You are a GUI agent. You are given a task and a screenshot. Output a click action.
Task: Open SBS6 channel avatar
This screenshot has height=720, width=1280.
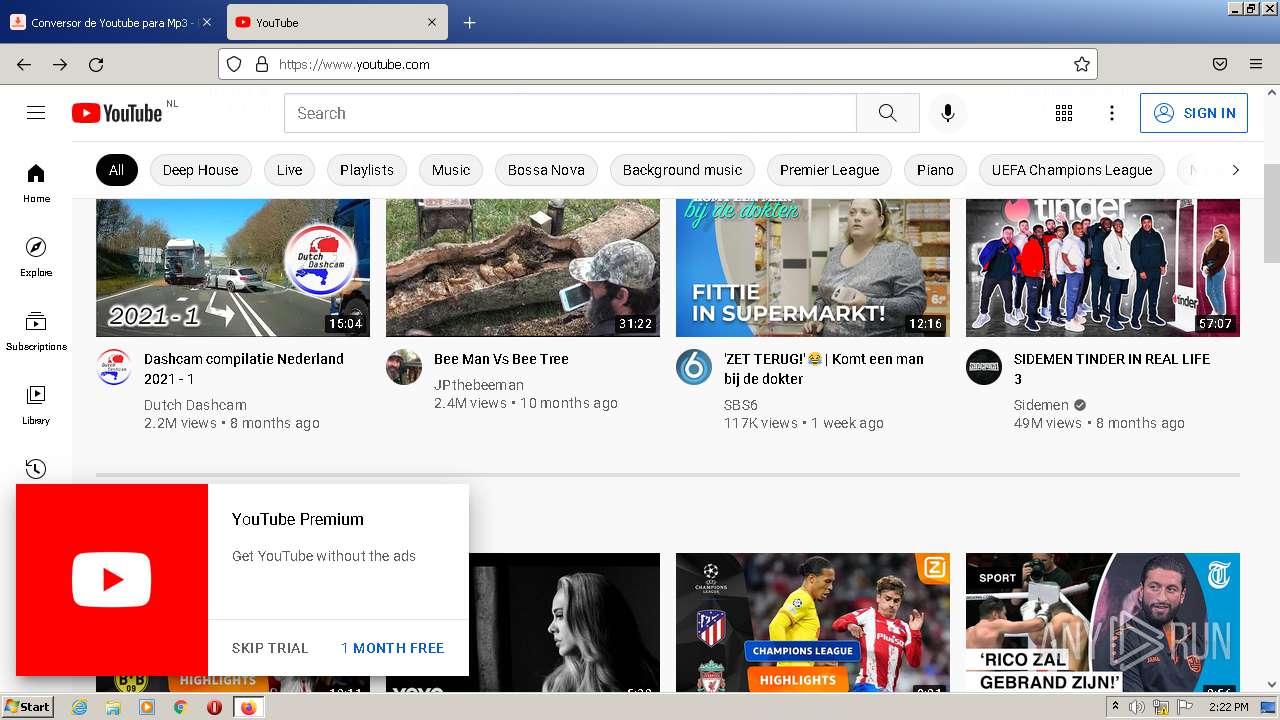click(x=694, y=367)
